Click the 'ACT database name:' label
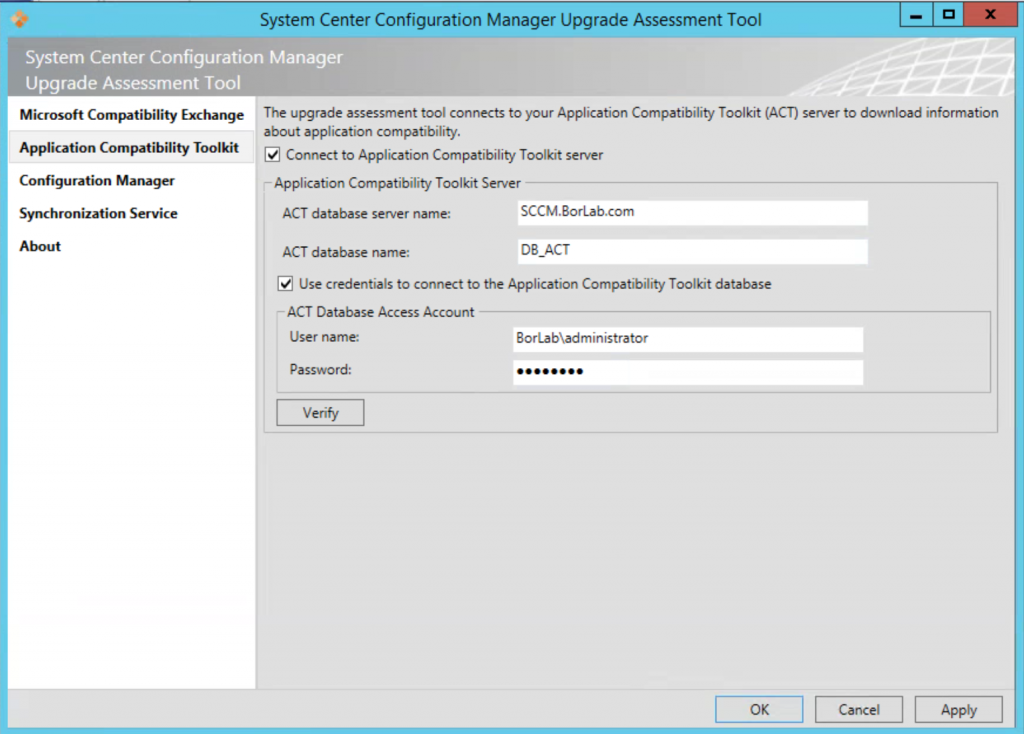1024x734 pixels. tap(345, 252)
